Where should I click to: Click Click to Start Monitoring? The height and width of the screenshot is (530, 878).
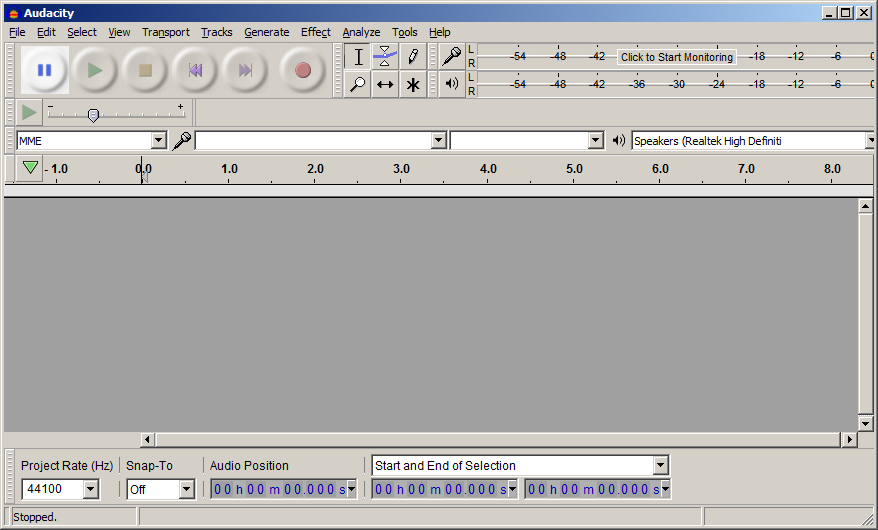pyautogui.click(x=676, y=57)
